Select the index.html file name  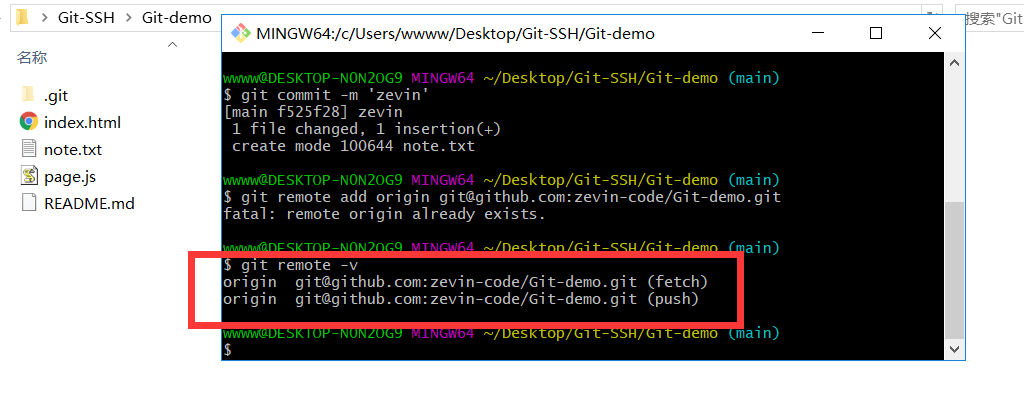coord(82,122)
